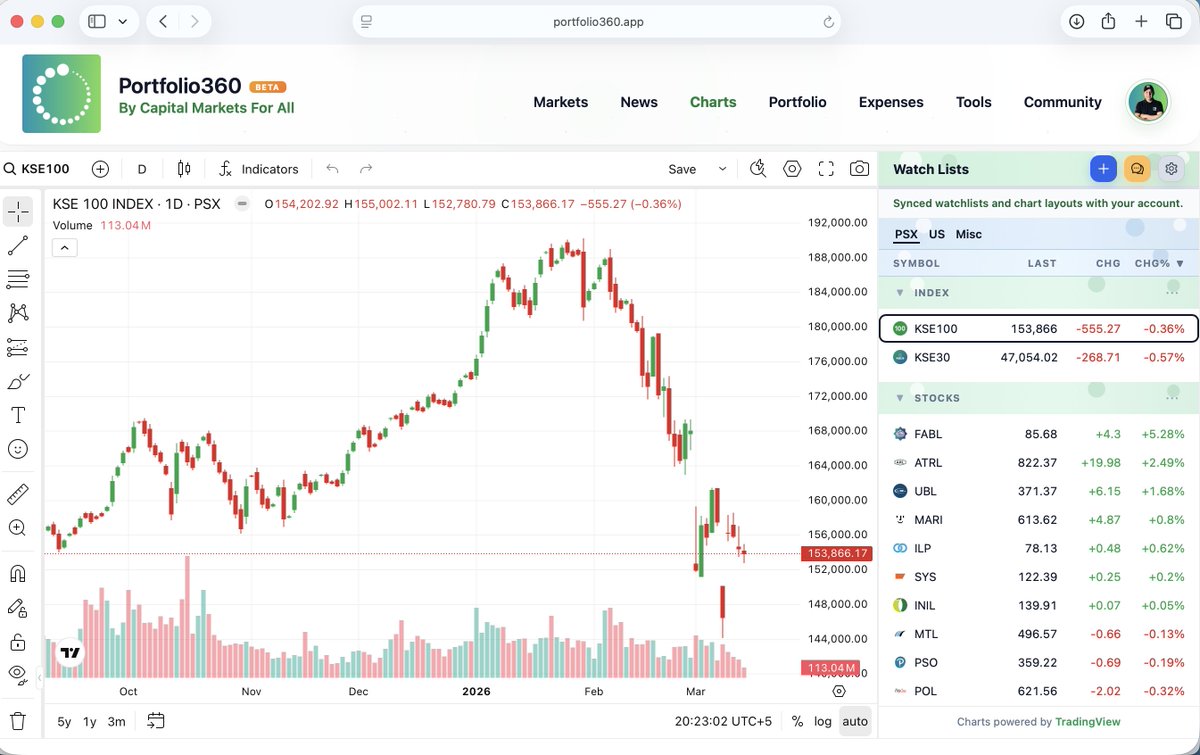Screen dimensions: 1200x755
Task: Select the ruler measure tool
Action: pyautogui.click(x=18, y=494)
